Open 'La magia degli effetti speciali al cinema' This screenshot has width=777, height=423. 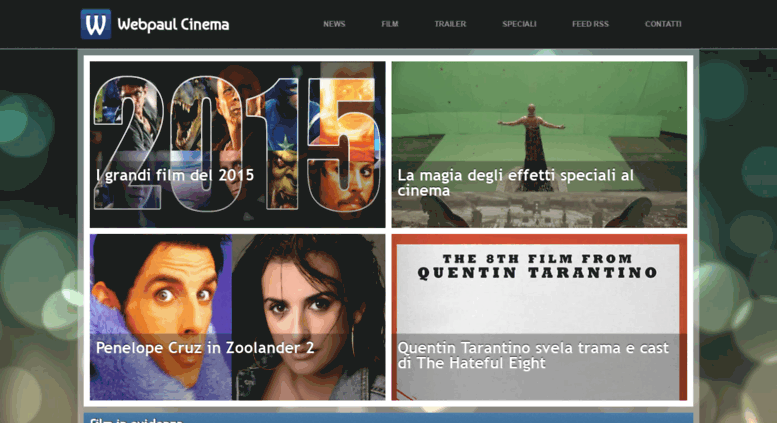pos(515,183)
